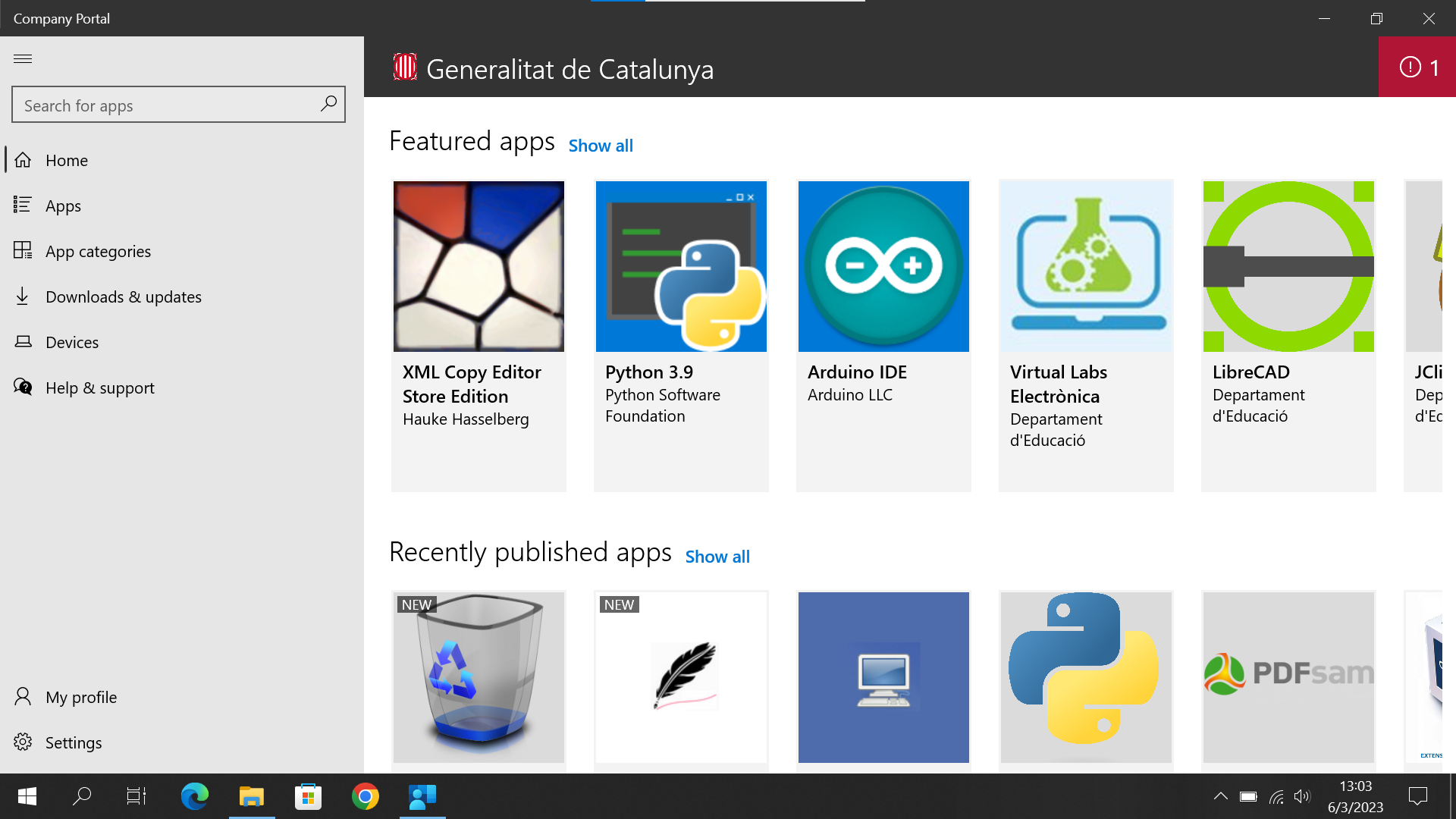Open Company Portal Settings
The width and height of the screenshot is (1456, 819).
tap(74, 742)
